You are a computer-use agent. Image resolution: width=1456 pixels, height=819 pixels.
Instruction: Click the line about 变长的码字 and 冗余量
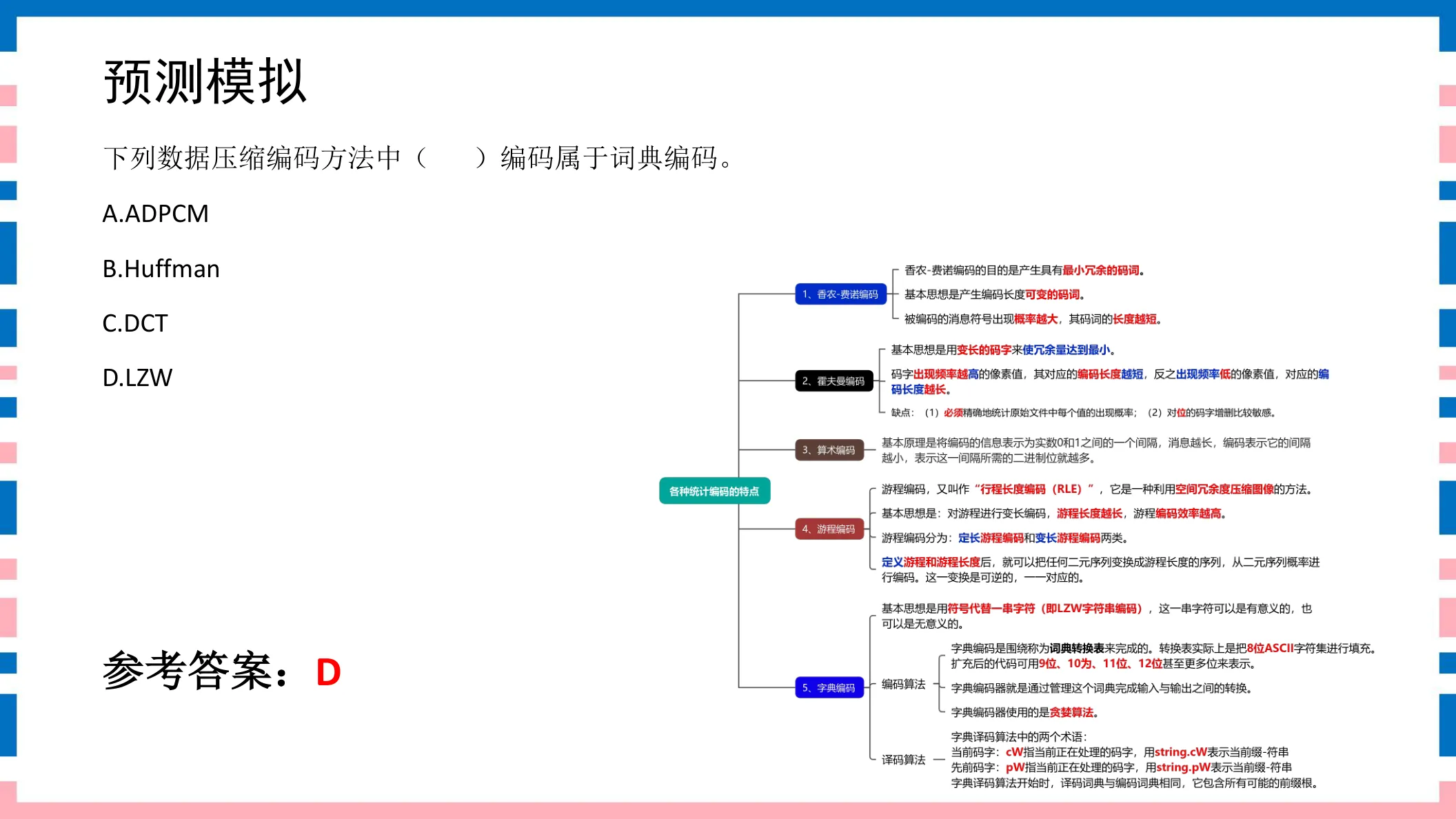tap(1003, 350)
